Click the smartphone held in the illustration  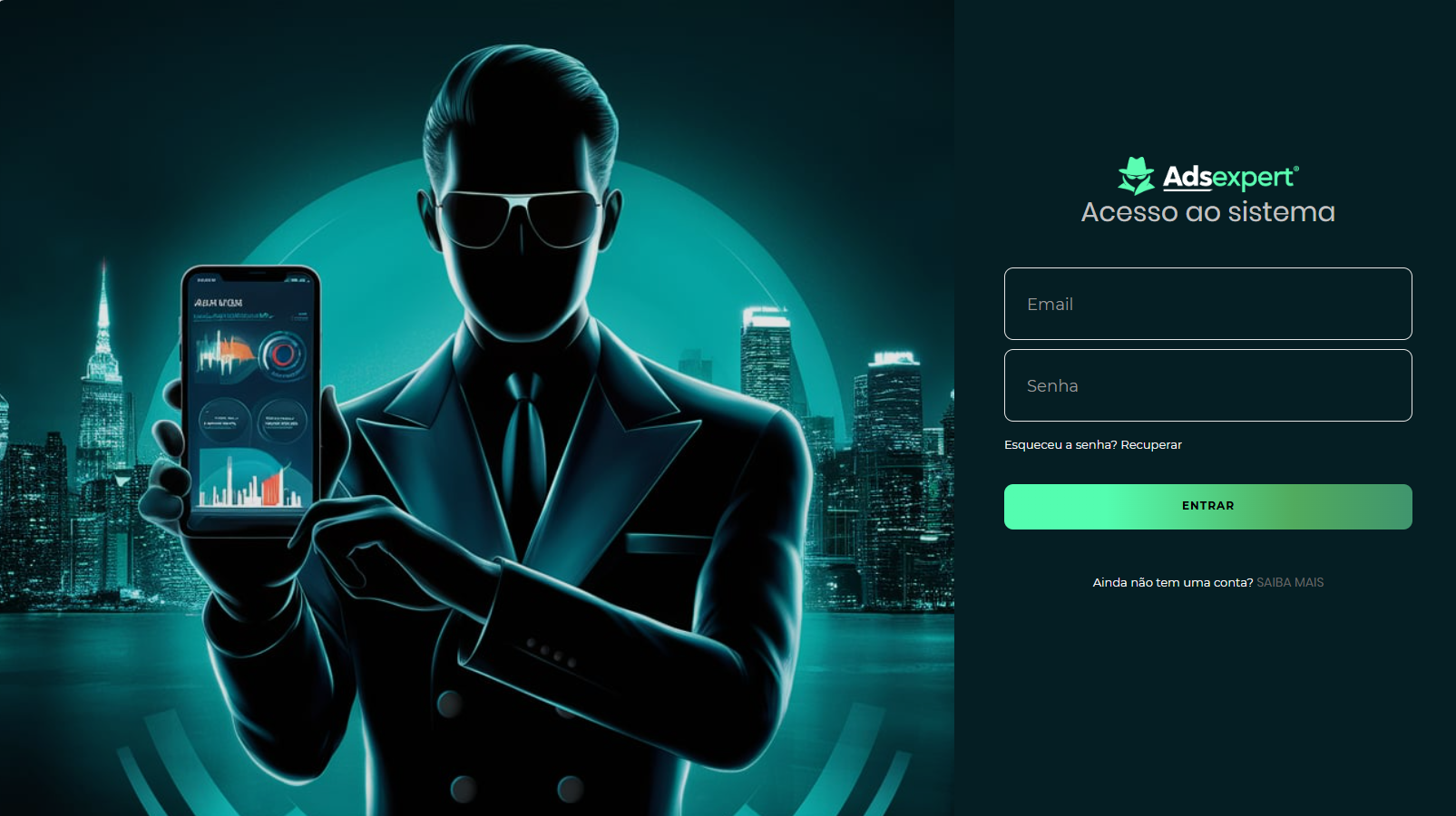coord(250,399)
